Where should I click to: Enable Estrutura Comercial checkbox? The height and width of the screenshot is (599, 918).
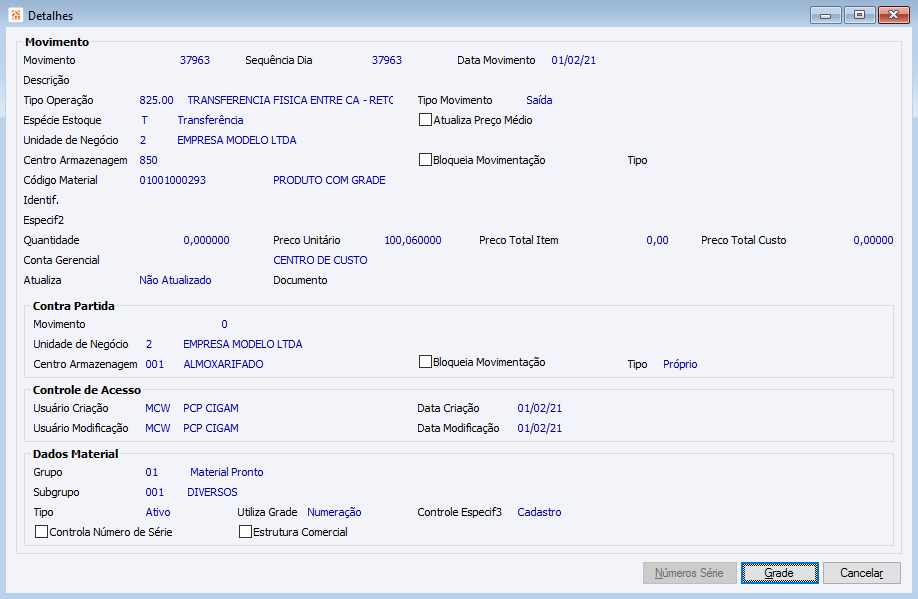(245, 532)
